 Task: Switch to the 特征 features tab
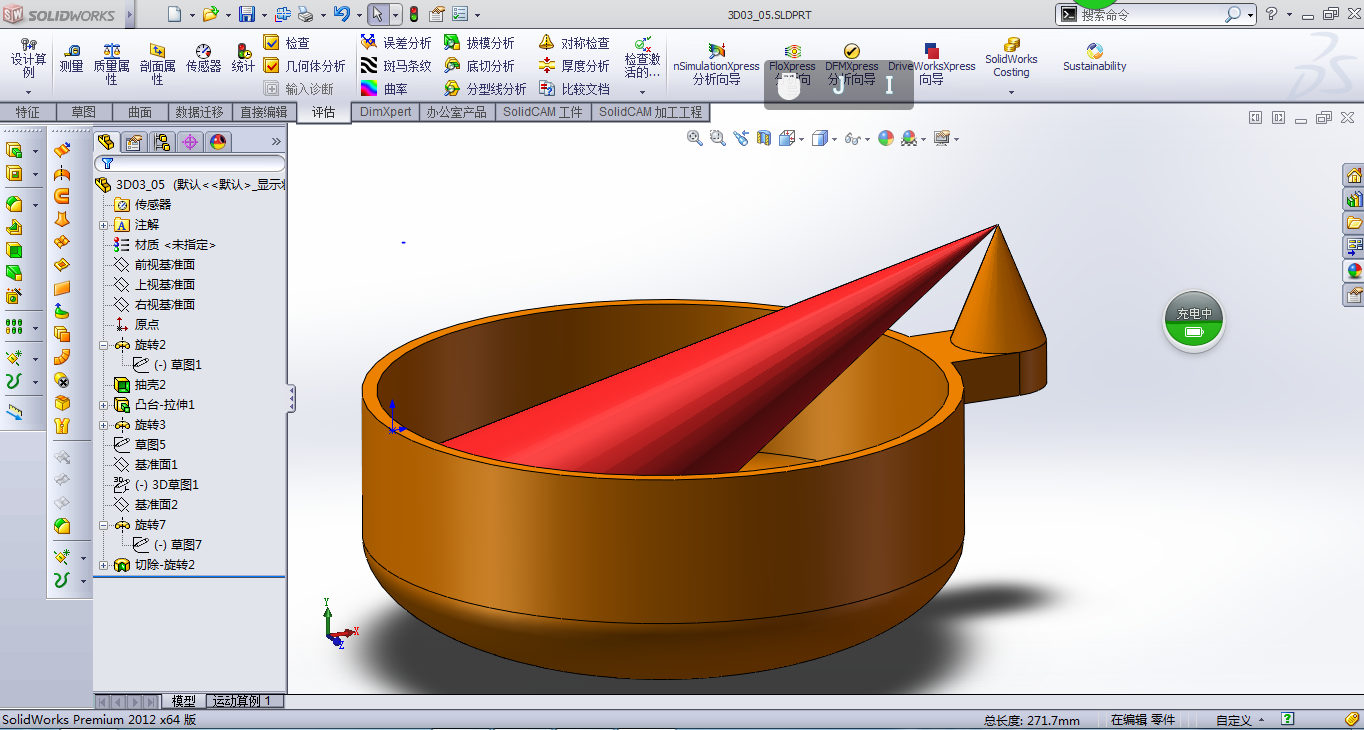click(28, 112)
